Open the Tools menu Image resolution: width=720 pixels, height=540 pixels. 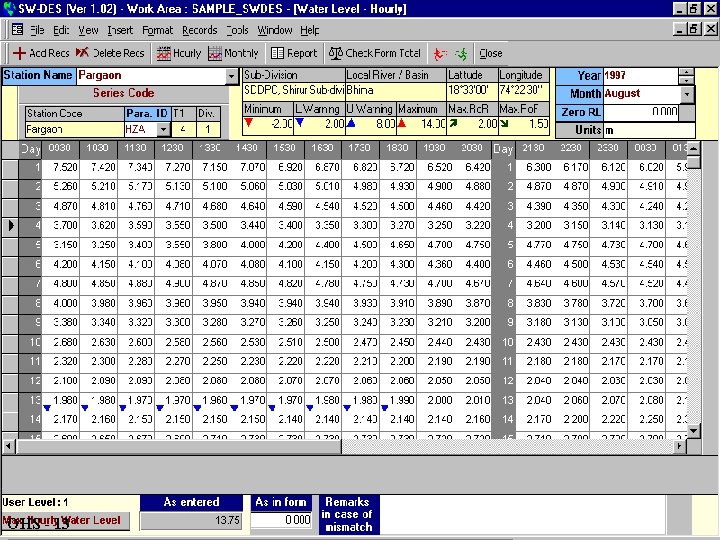pos(237,30)
